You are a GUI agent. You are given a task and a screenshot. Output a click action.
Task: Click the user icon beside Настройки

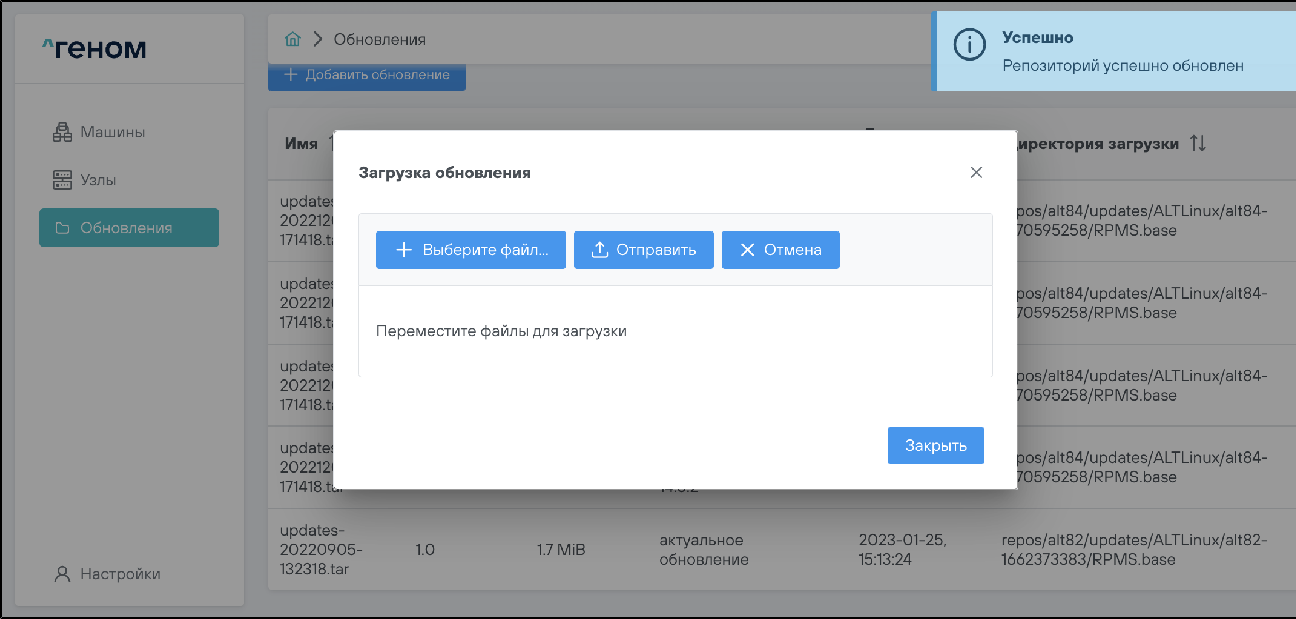pyautogui.click(x=63, y=574)
